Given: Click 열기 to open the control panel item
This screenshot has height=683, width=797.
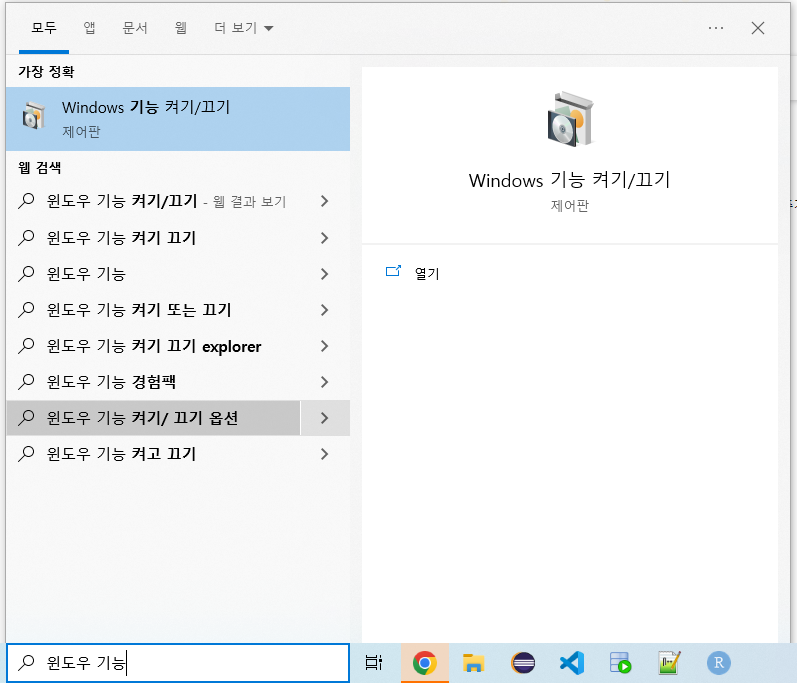Looking at the screenshot, I should point(427,273).
